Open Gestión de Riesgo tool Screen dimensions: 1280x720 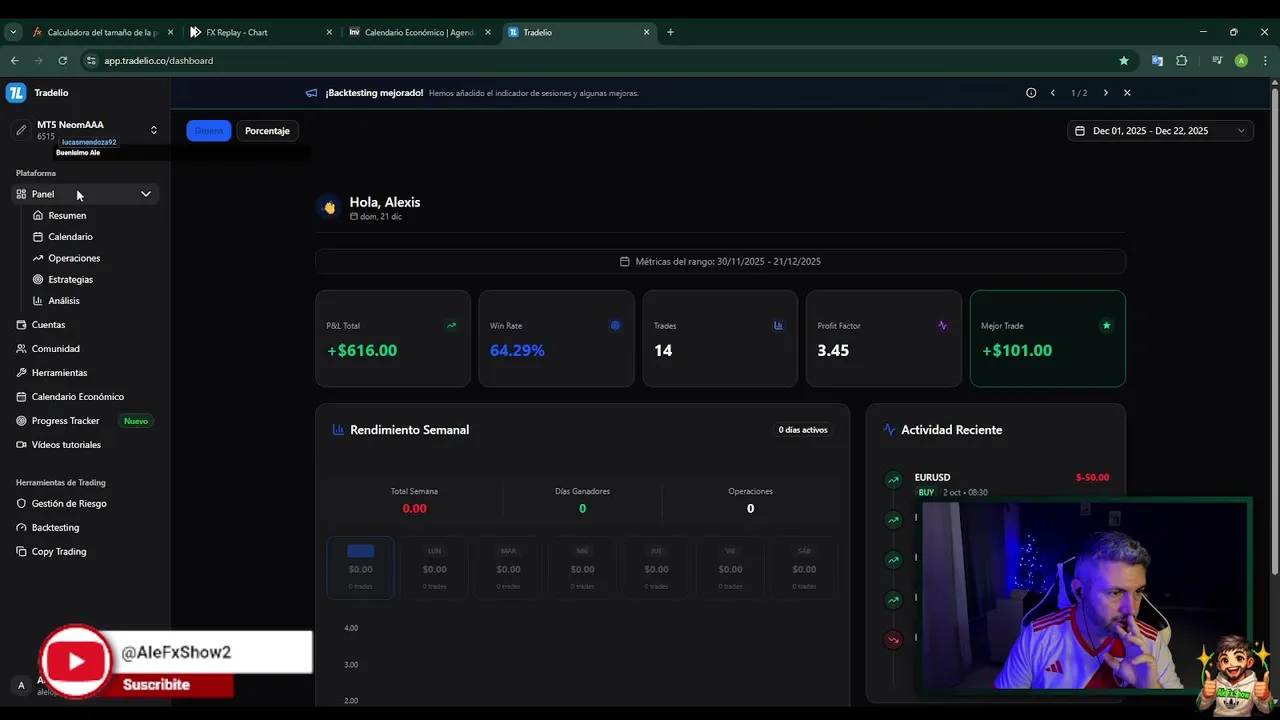(69, 504)
